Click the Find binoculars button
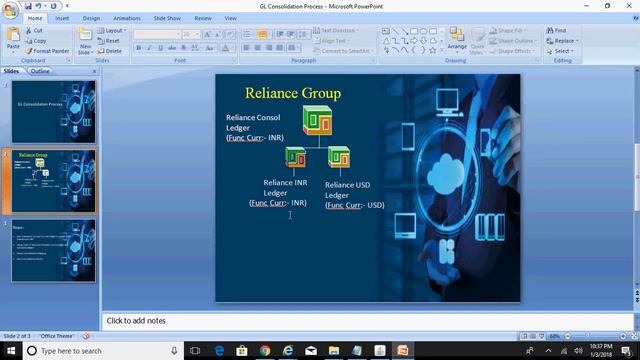This screenshot has width=640, height=360. pyautogui.click(x=556, y=31)
